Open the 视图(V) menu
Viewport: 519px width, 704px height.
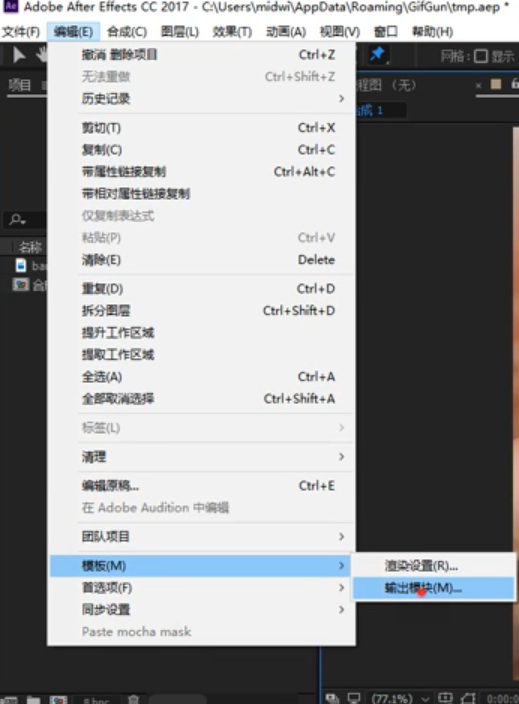tap(339, 31)
